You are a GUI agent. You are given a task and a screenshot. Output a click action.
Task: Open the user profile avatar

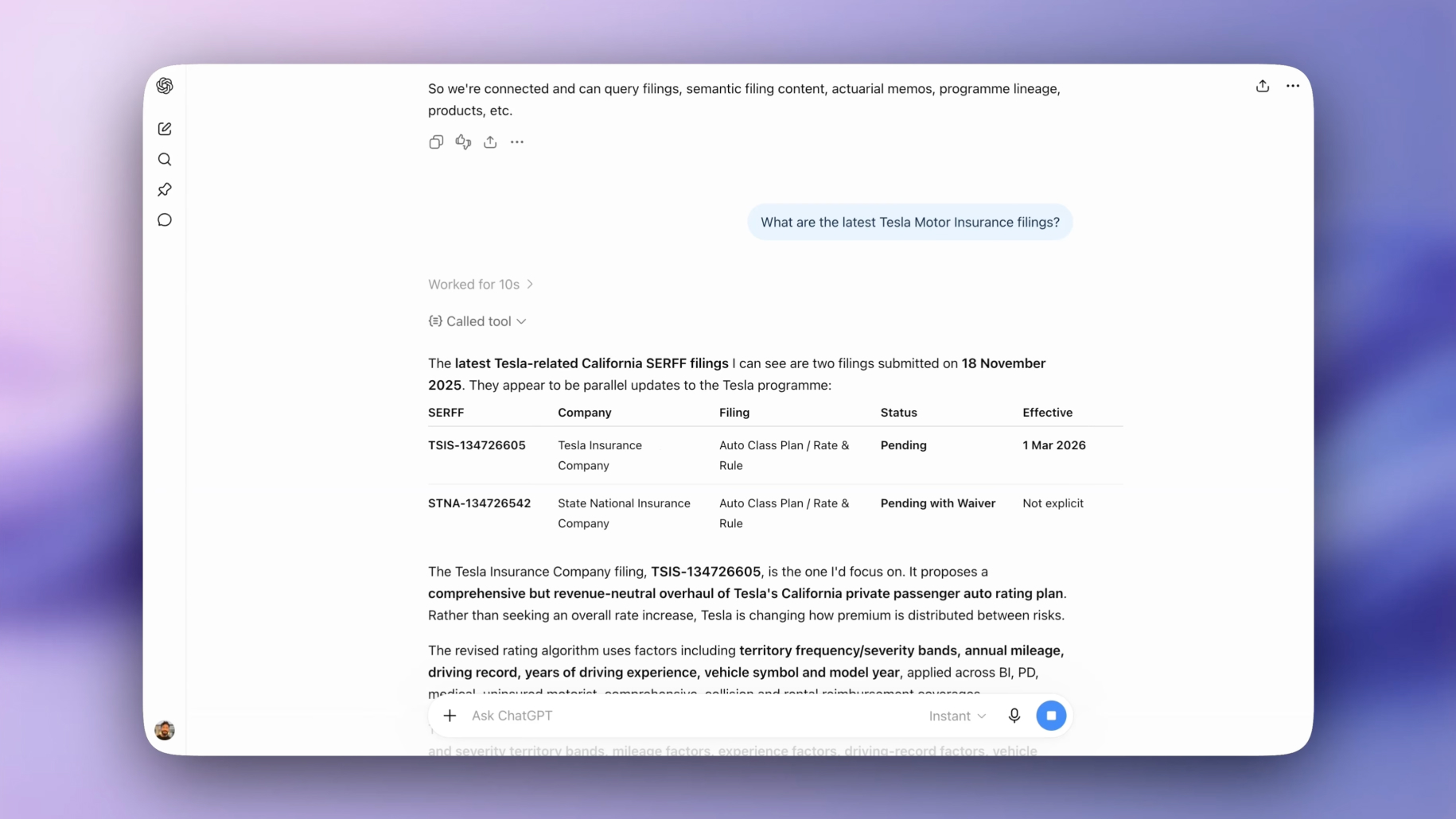[165, 730]
